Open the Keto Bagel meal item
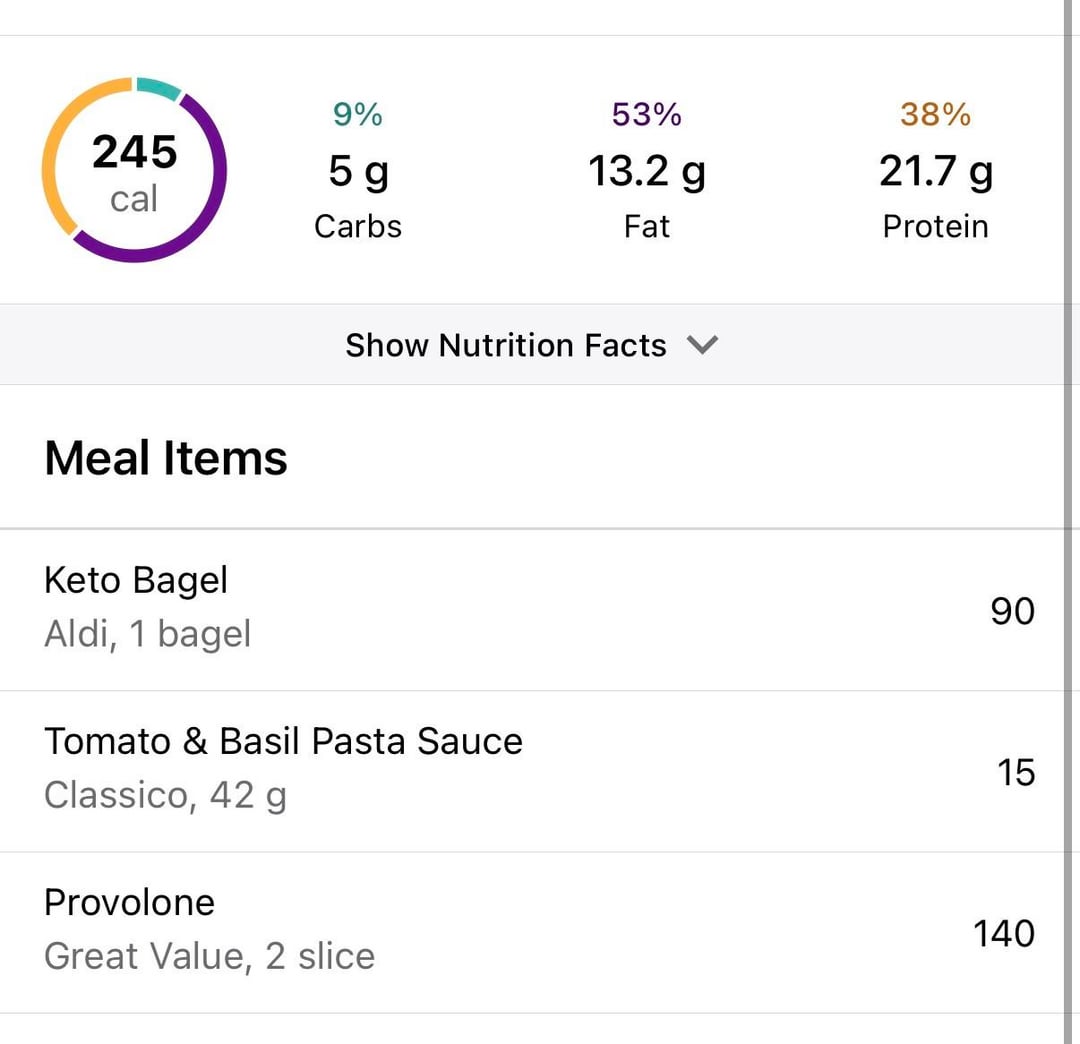The width and height of the screenshot is (1080, 1044). [136, 581]
